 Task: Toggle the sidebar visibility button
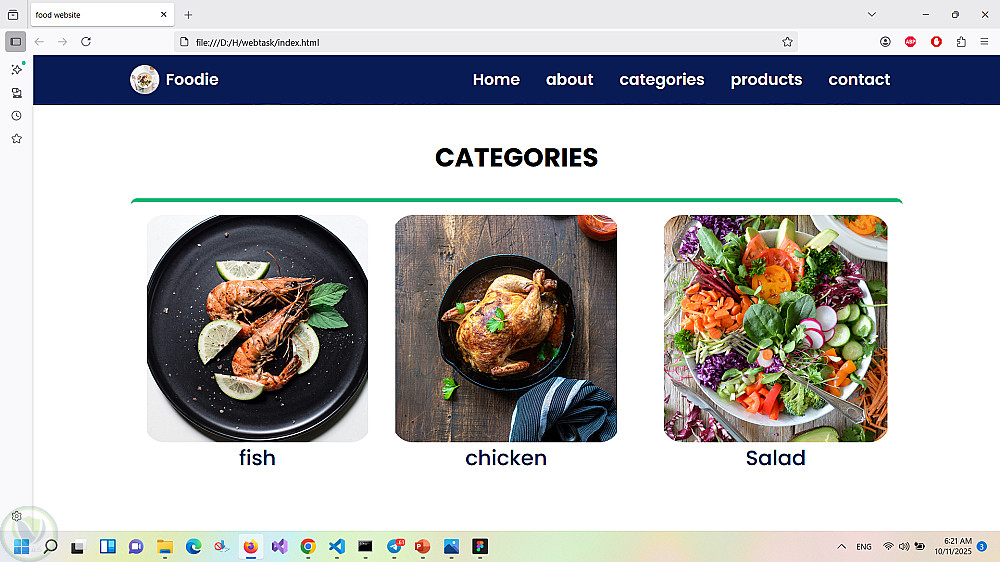[x=16, y=42]
